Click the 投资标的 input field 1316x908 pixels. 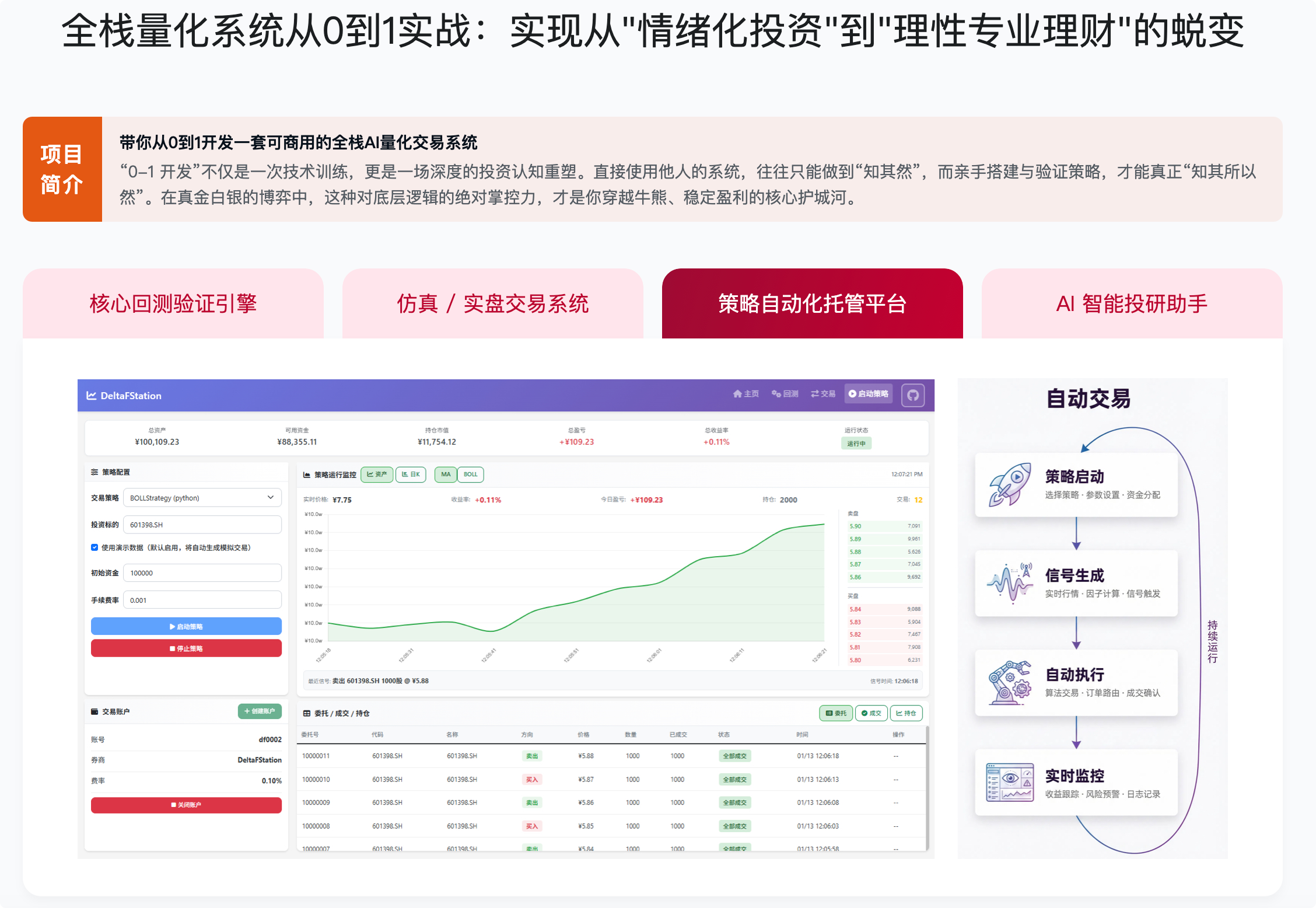tap(202, 525)
